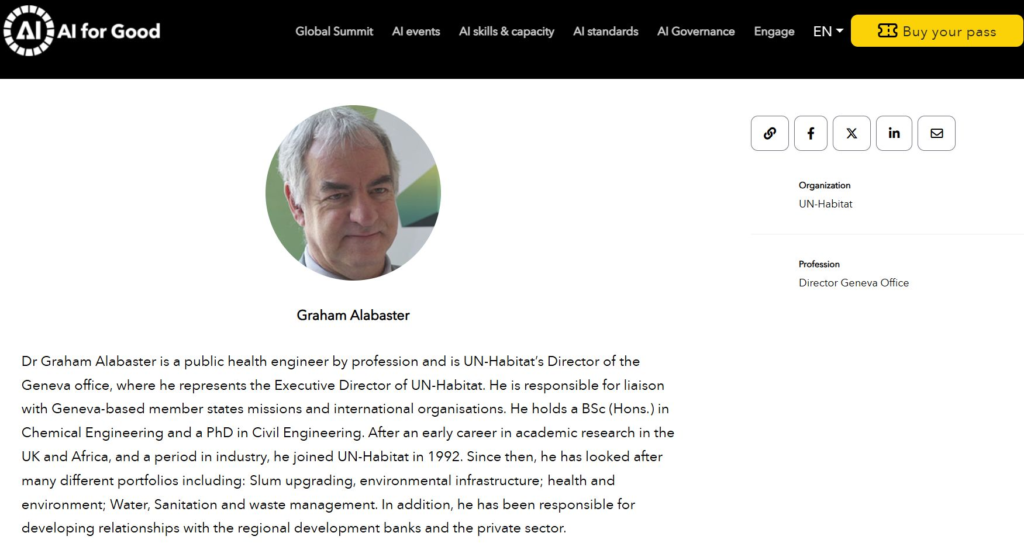Screen dimensions: 1024x550
Task: Share the profile on X
Action: (852, 133)
